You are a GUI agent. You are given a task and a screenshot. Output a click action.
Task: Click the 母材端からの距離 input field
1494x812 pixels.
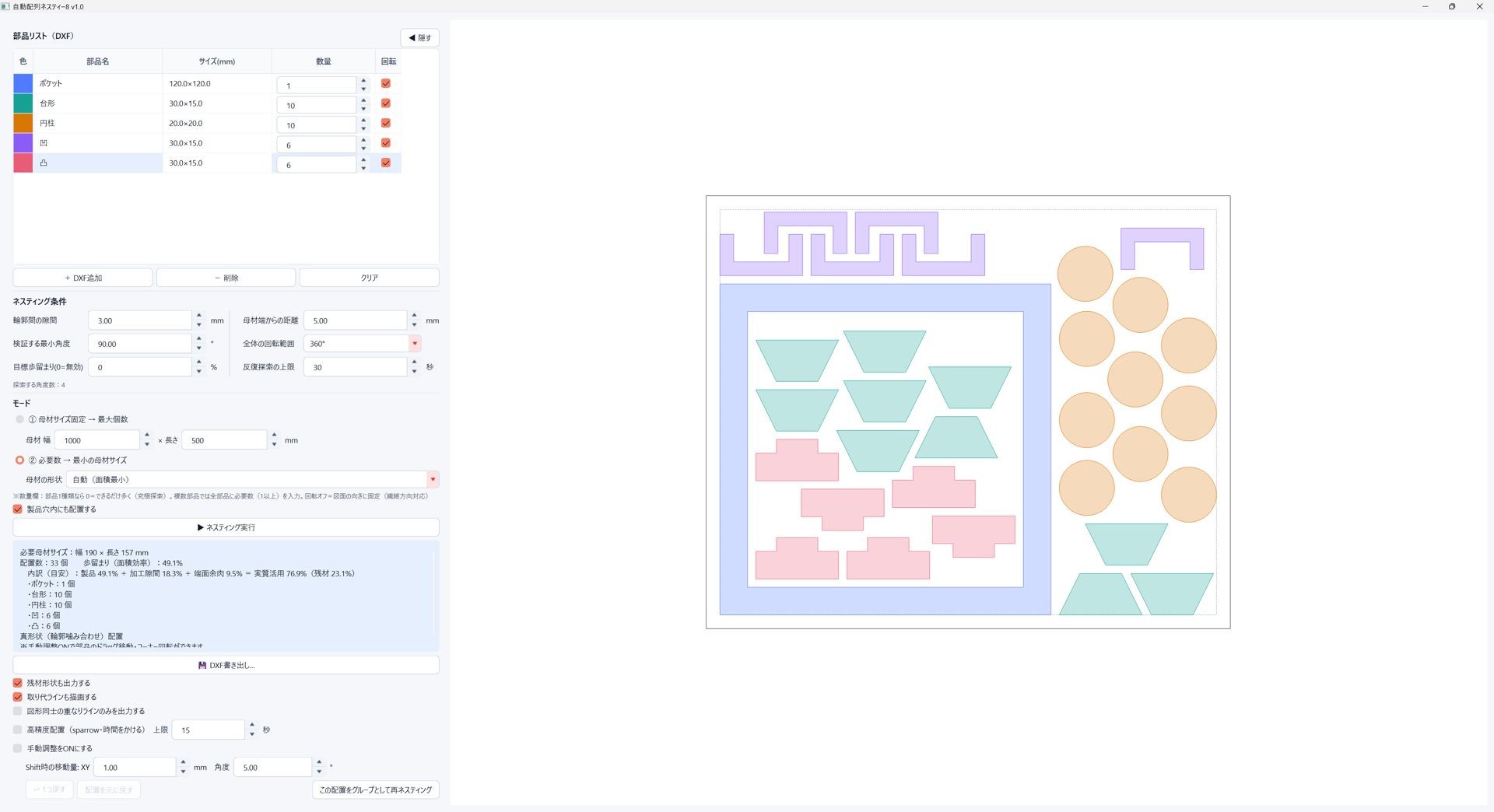tap(356, 320)
